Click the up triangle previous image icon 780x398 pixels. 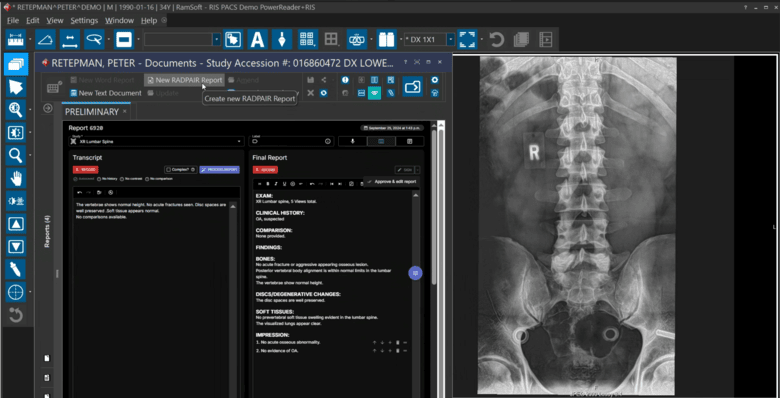[16, 224]
